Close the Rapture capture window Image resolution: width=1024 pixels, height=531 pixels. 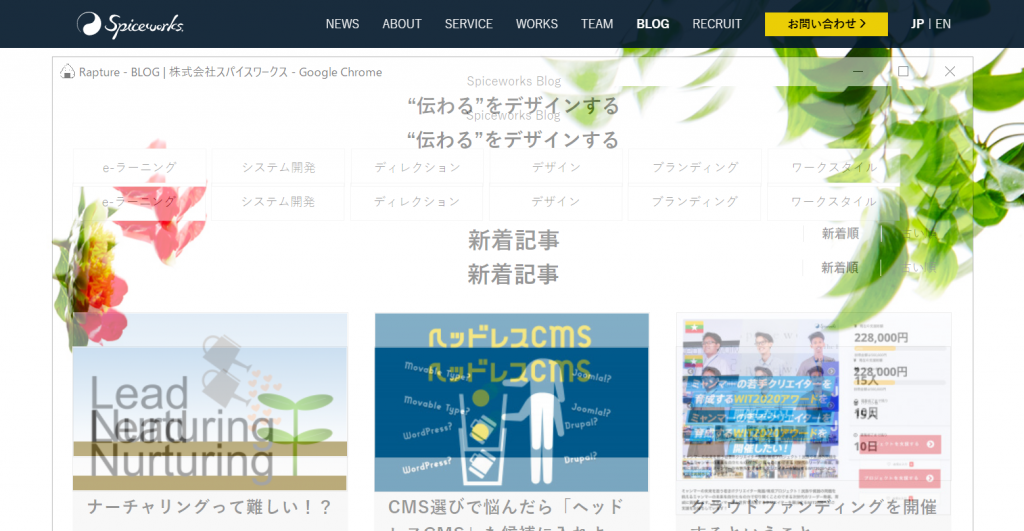(950, 71)
